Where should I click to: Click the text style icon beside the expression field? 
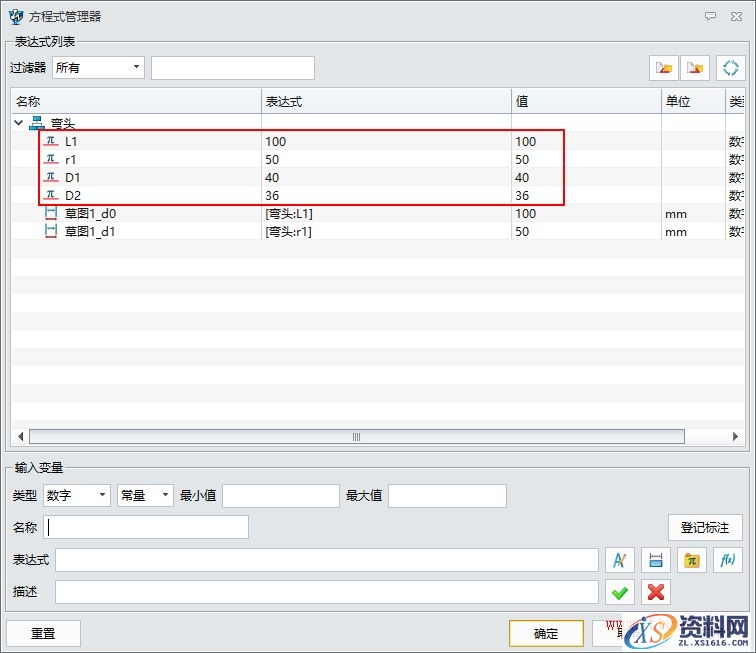[x=620, y=560]
